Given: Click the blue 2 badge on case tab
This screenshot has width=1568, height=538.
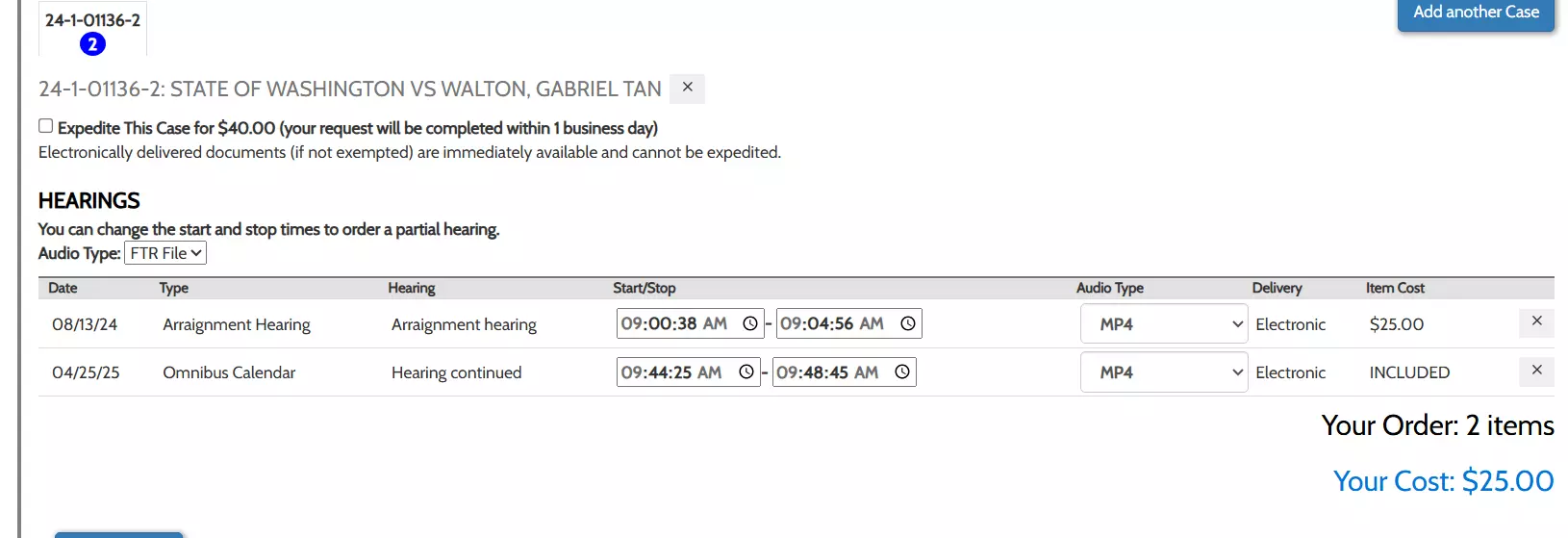Looking at the screenshot, I should pos(92,44).
